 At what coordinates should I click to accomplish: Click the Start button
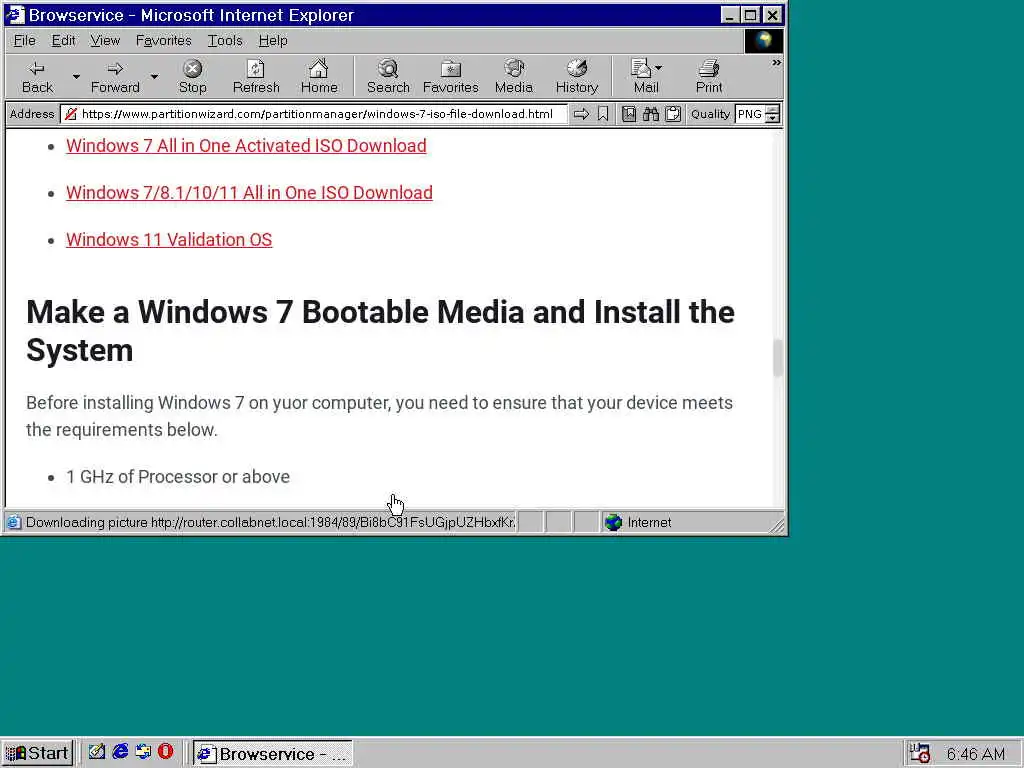pyautogui.click(x=37, y=753)
